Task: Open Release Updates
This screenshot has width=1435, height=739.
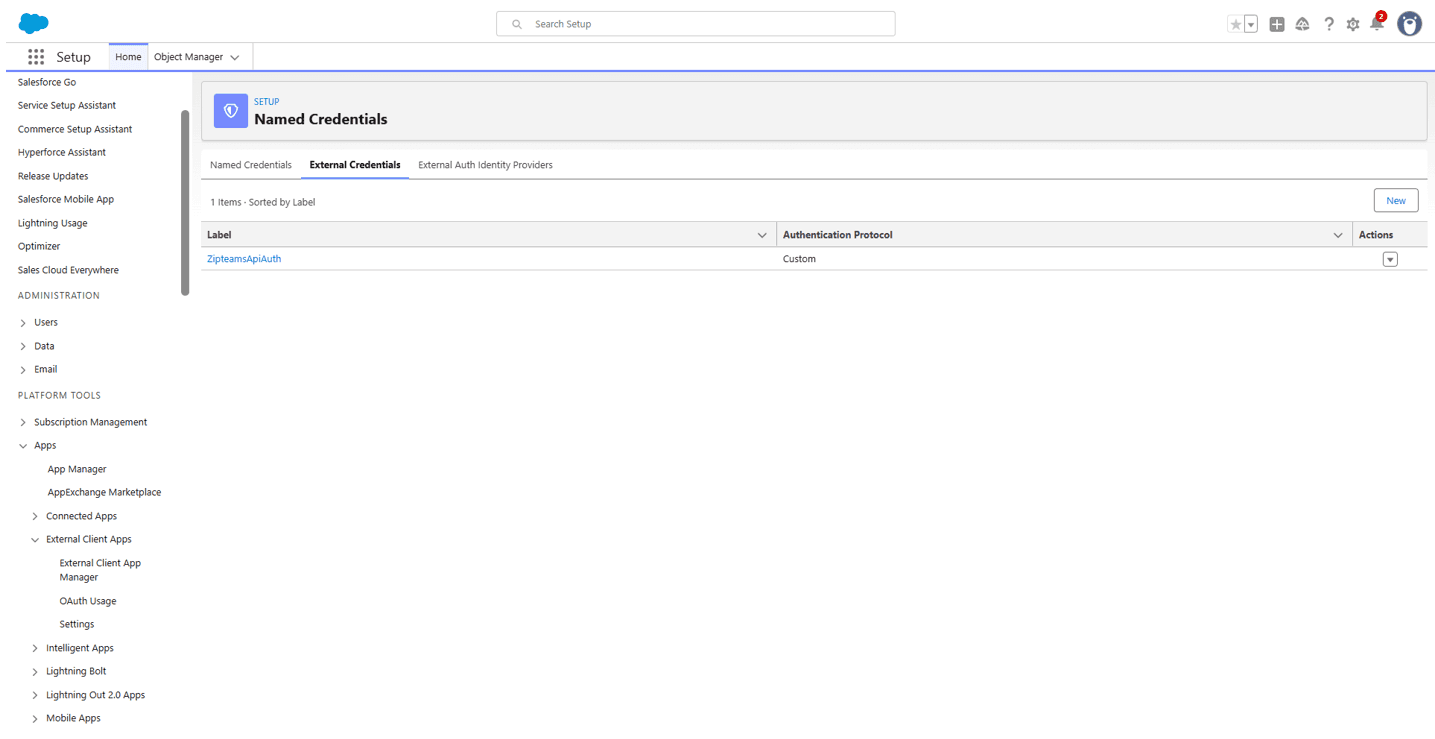Action: tap(53, 176)
